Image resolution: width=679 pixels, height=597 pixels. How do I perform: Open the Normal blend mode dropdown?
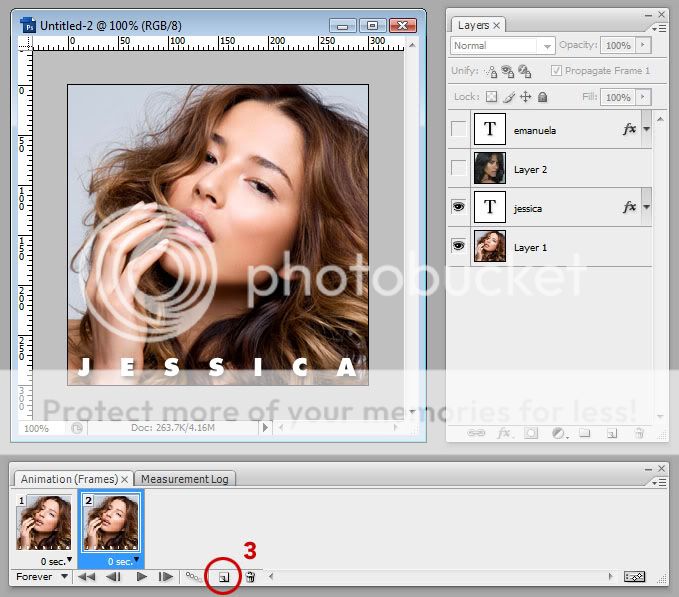coord(502,46)
